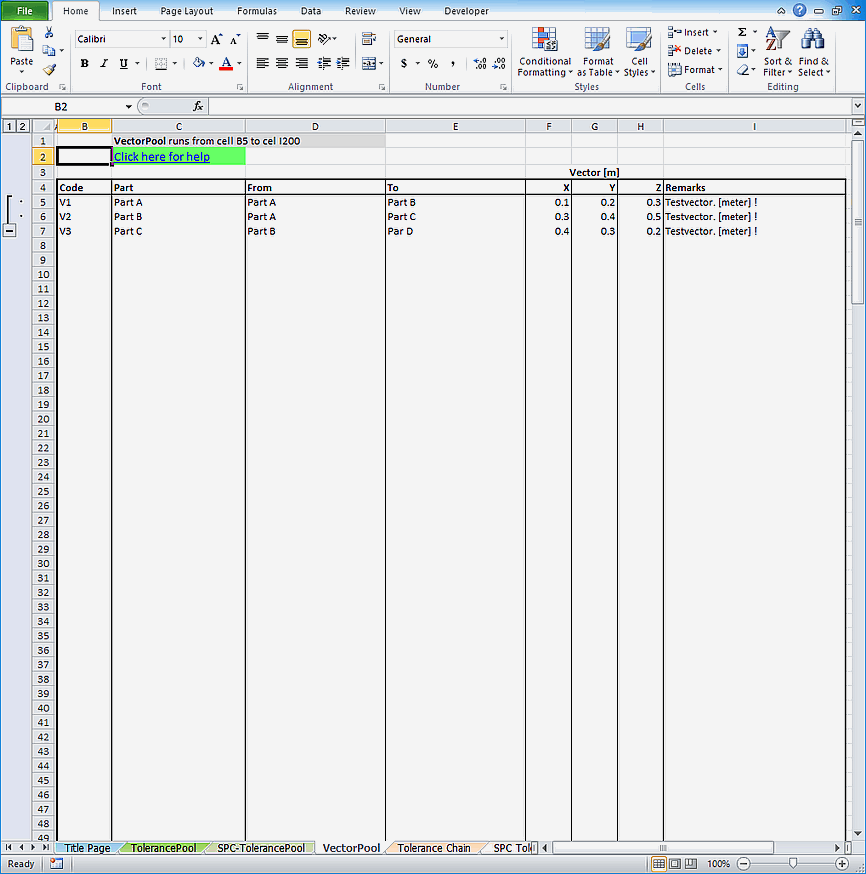Screen dimensions: 866x874
Task: Click Delete cells button
Action: [x=694, y=51]
